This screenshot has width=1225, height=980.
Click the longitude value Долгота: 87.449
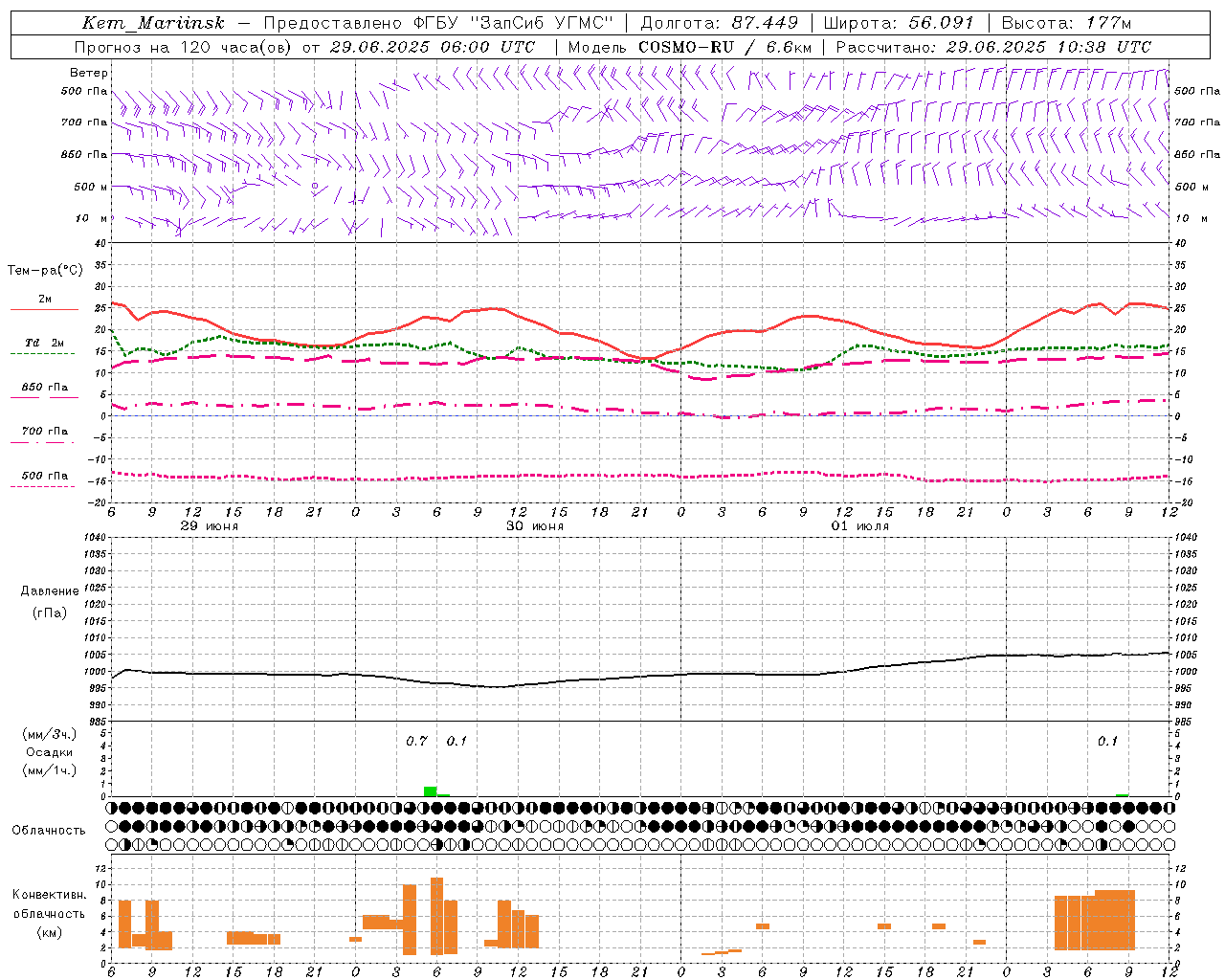click(x=719, y=23)
